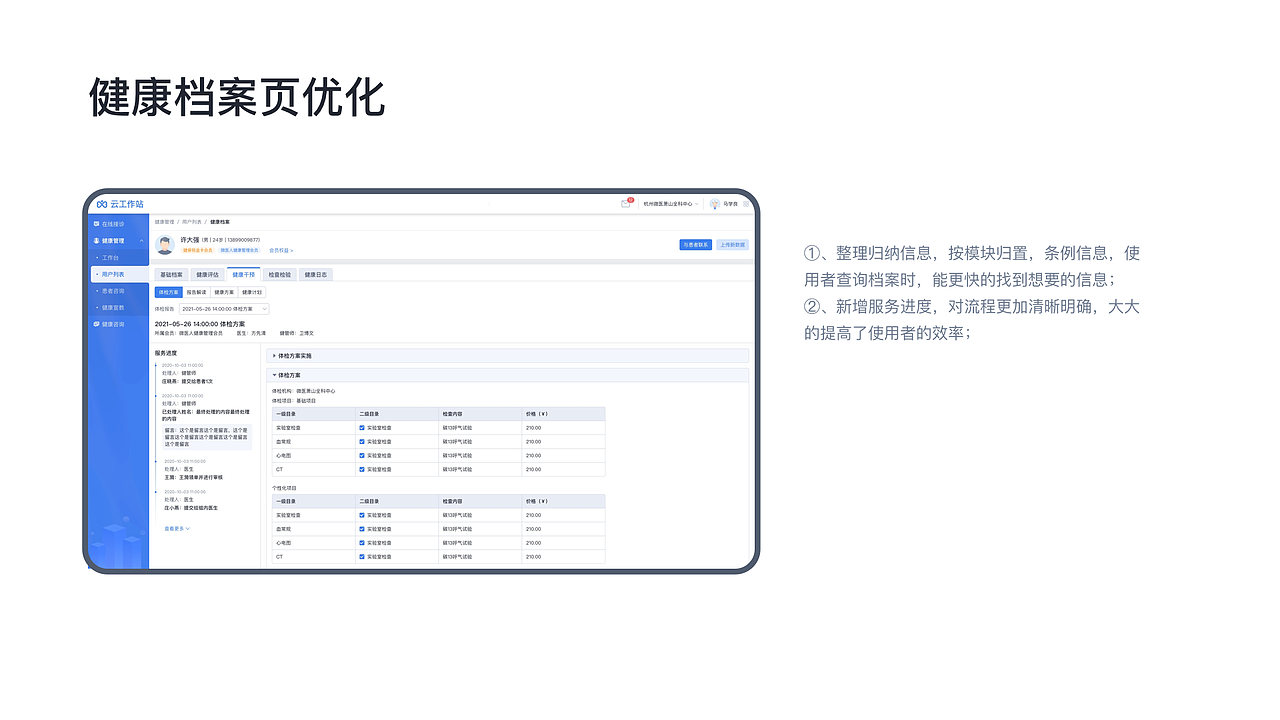Switch to the 基础档案 tab
This screenshot has width=1280, height=720.
click(172, 274)
